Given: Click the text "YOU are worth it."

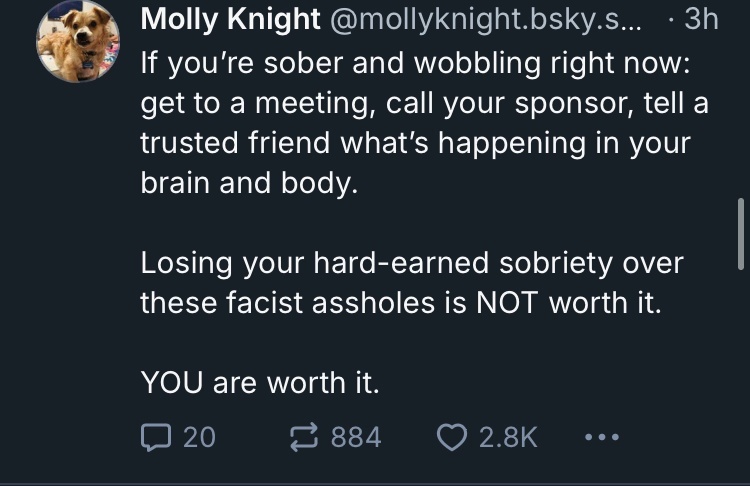Looking at the screenshot, I should click(262, 381).
